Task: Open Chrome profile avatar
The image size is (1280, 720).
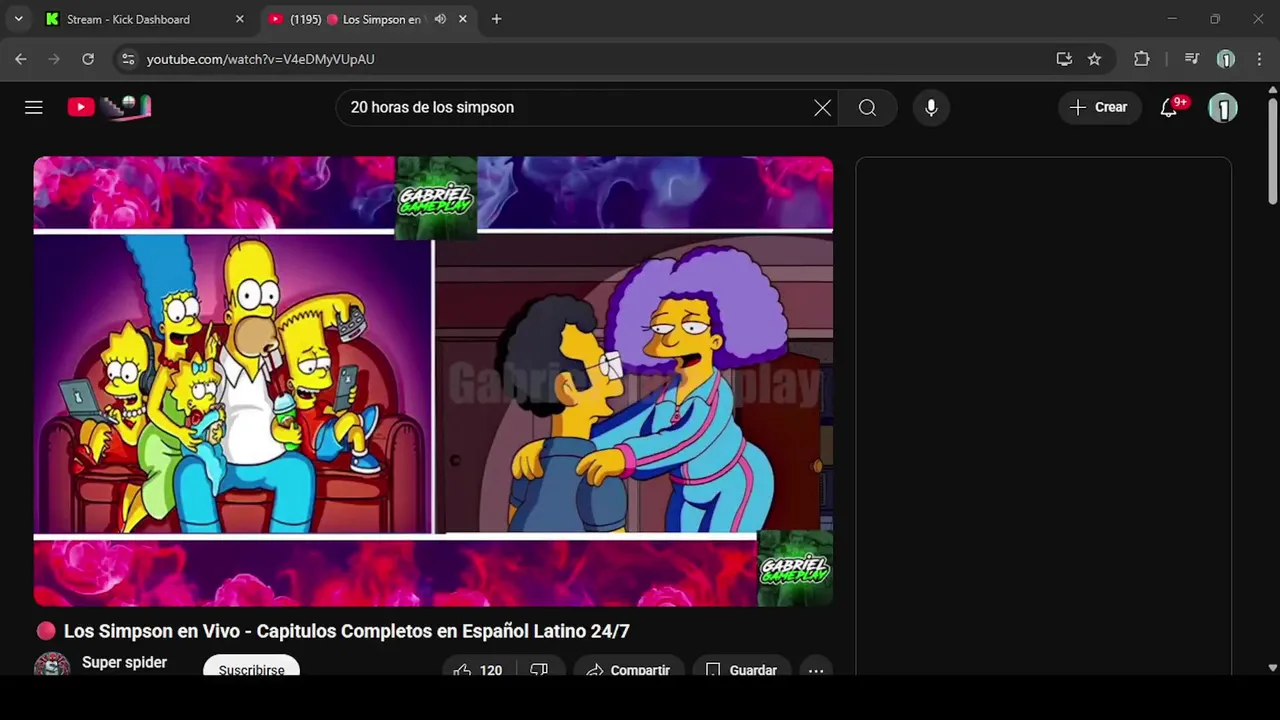Action: tap(1225, 59)
